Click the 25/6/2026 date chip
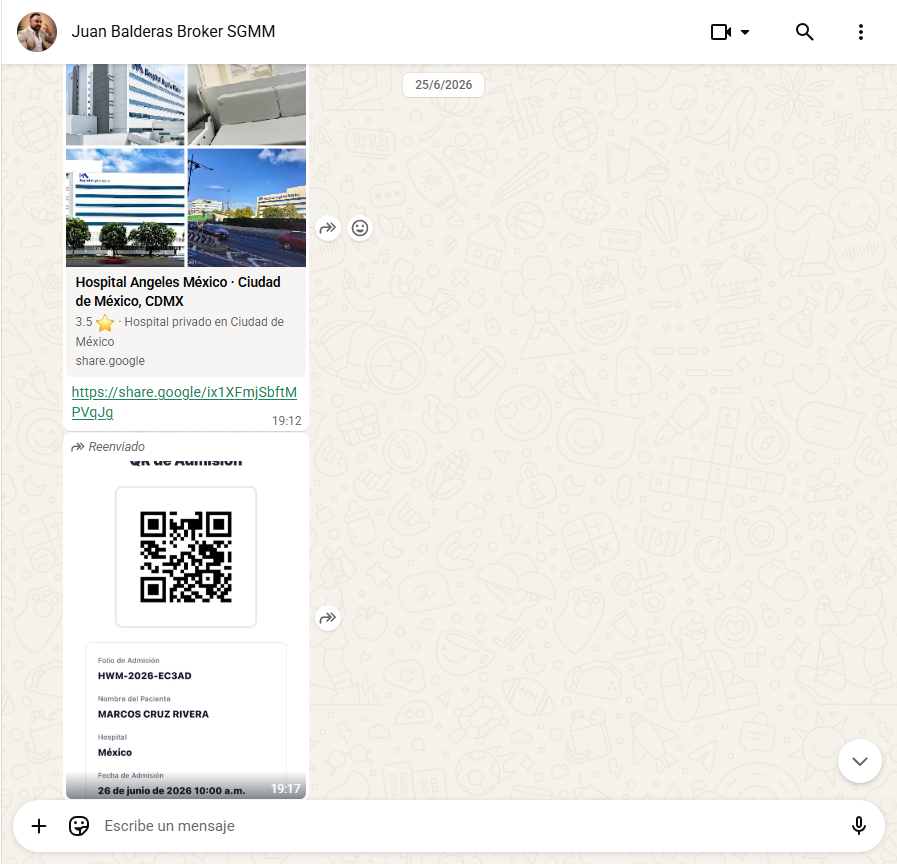 tap(443, 85)
